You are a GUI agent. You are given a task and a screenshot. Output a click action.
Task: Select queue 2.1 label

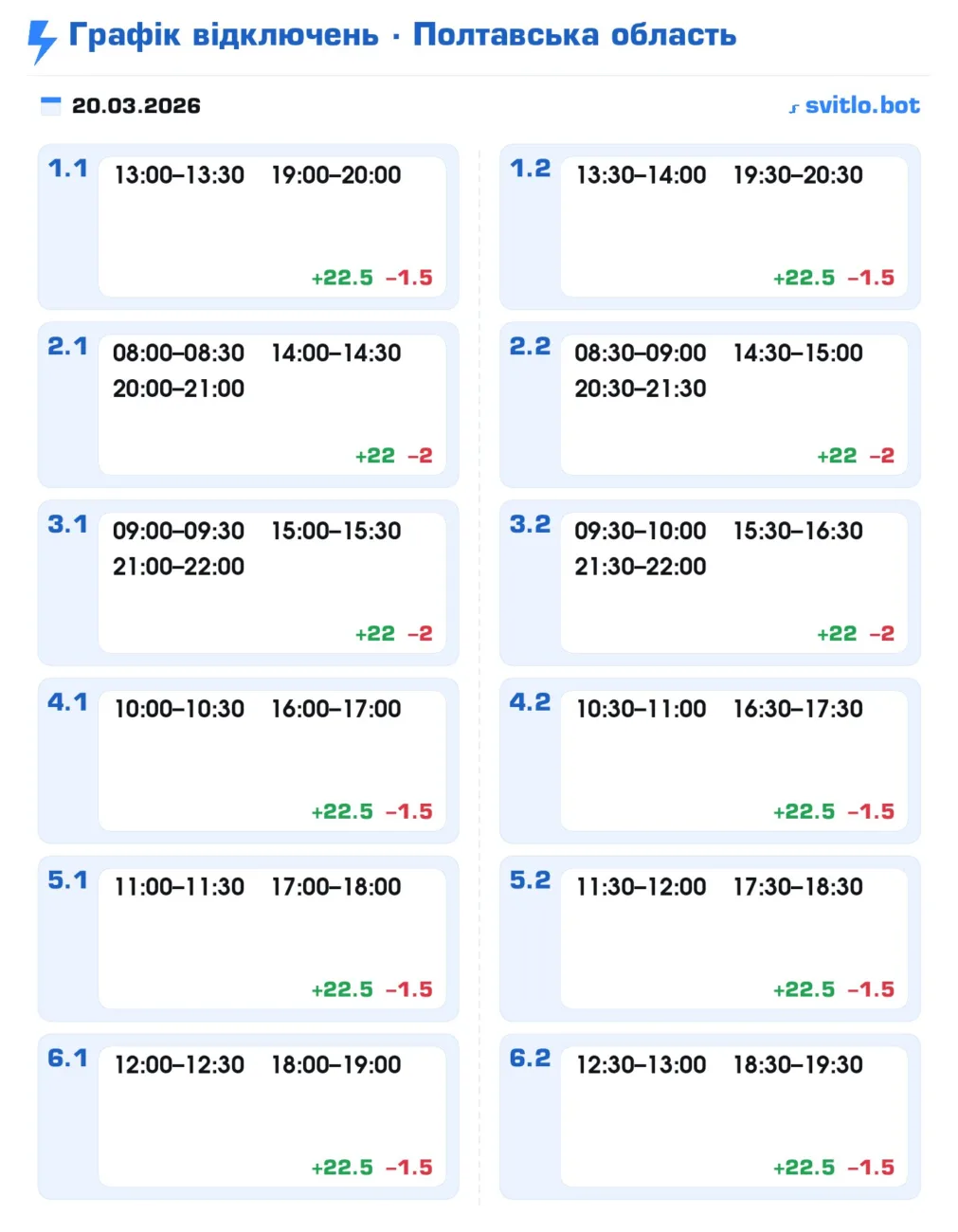(67, 347)
